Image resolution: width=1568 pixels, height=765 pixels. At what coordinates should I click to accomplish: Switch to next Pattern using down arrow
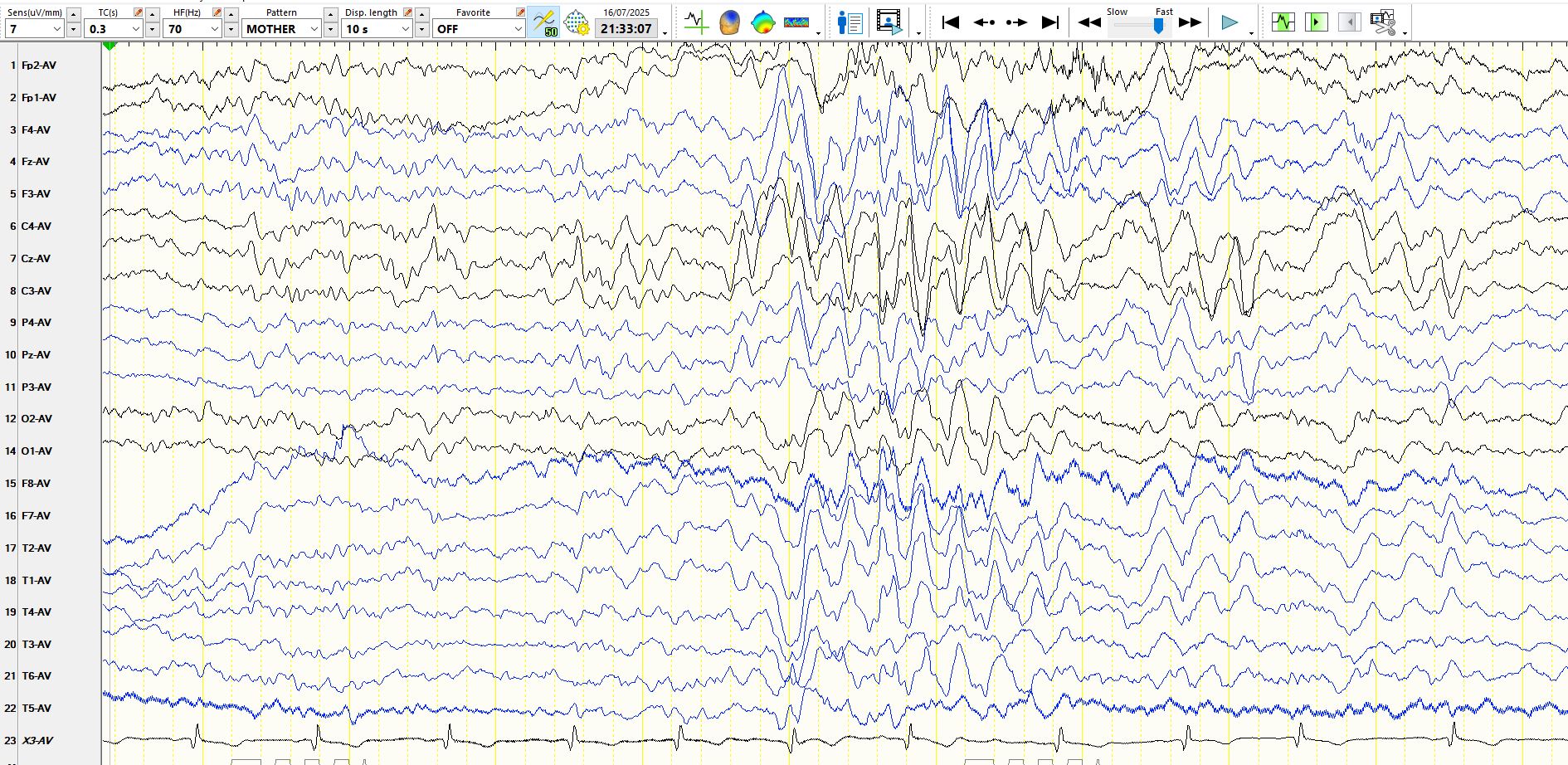click(330, 30)
